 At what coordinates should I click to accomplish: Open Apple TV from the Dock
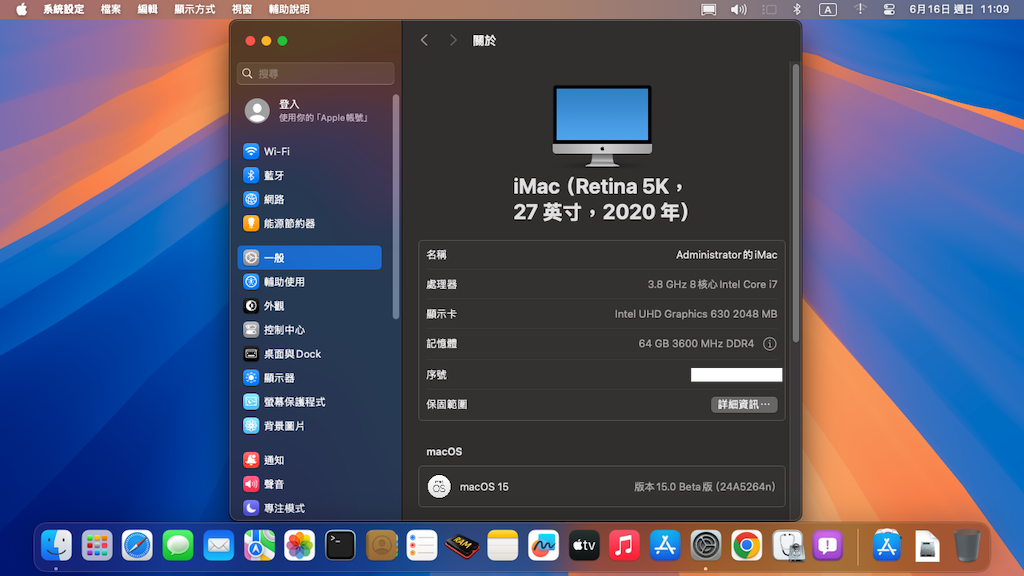tap(584, 545)
